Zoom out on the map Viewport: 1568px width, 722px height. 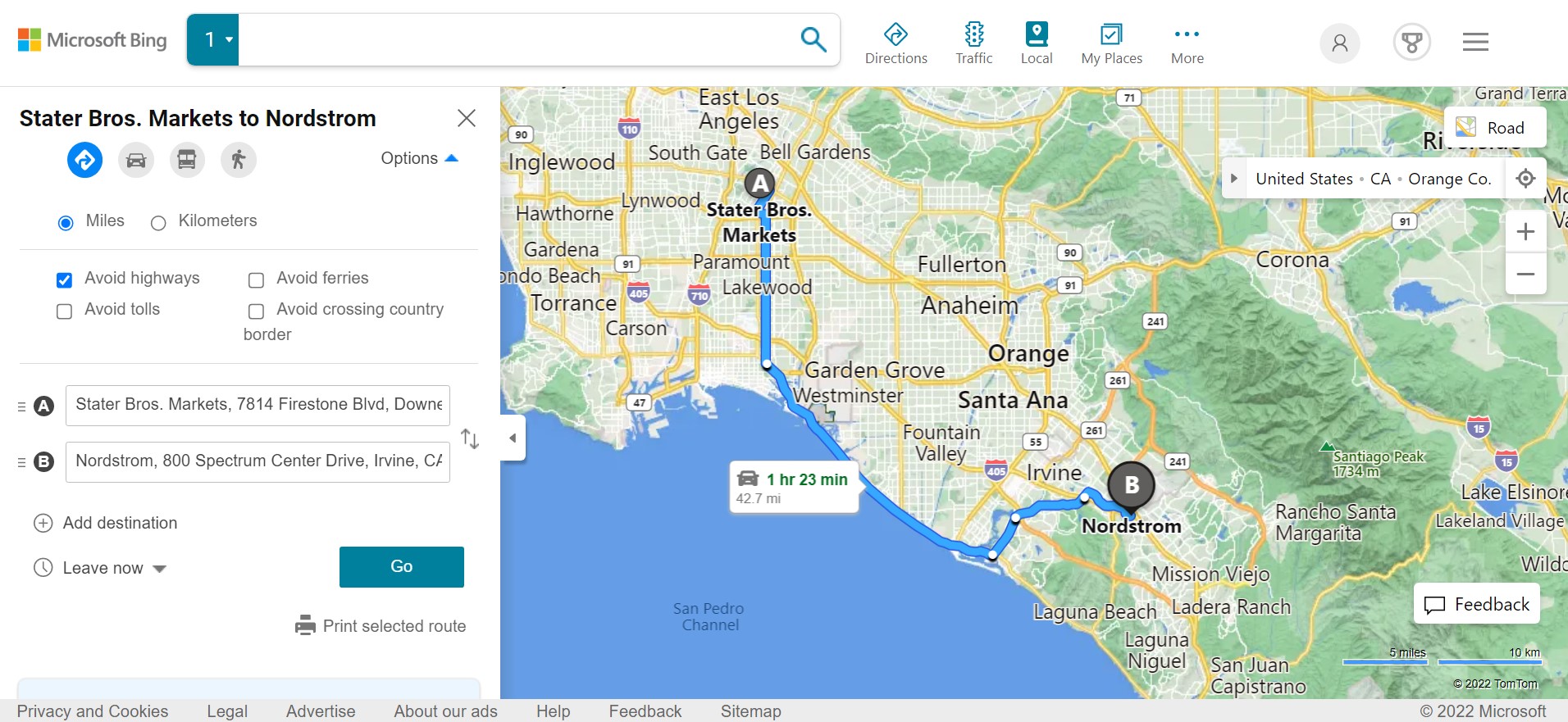[1525, 274]
